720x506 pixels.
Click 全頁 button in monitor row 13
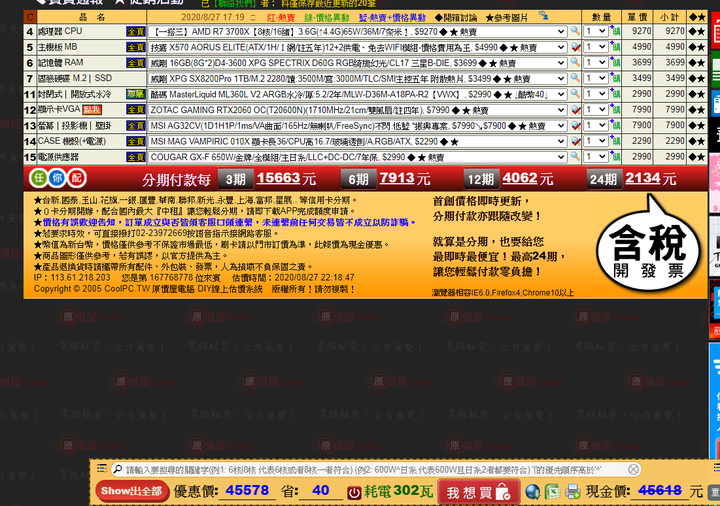(x=136, y=126)
